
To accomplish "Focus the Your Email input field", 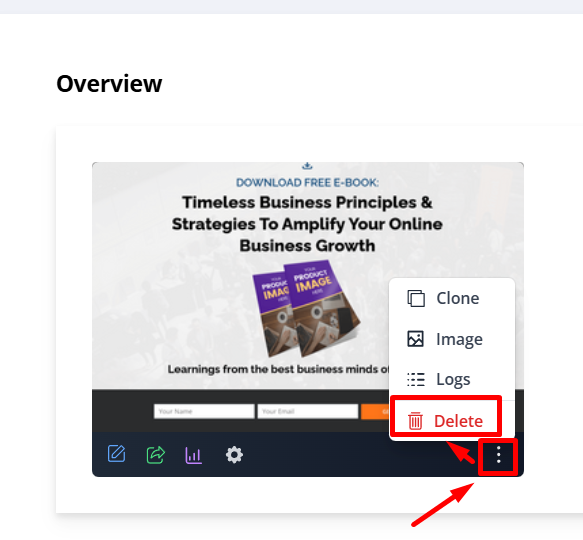I will 307,411.
